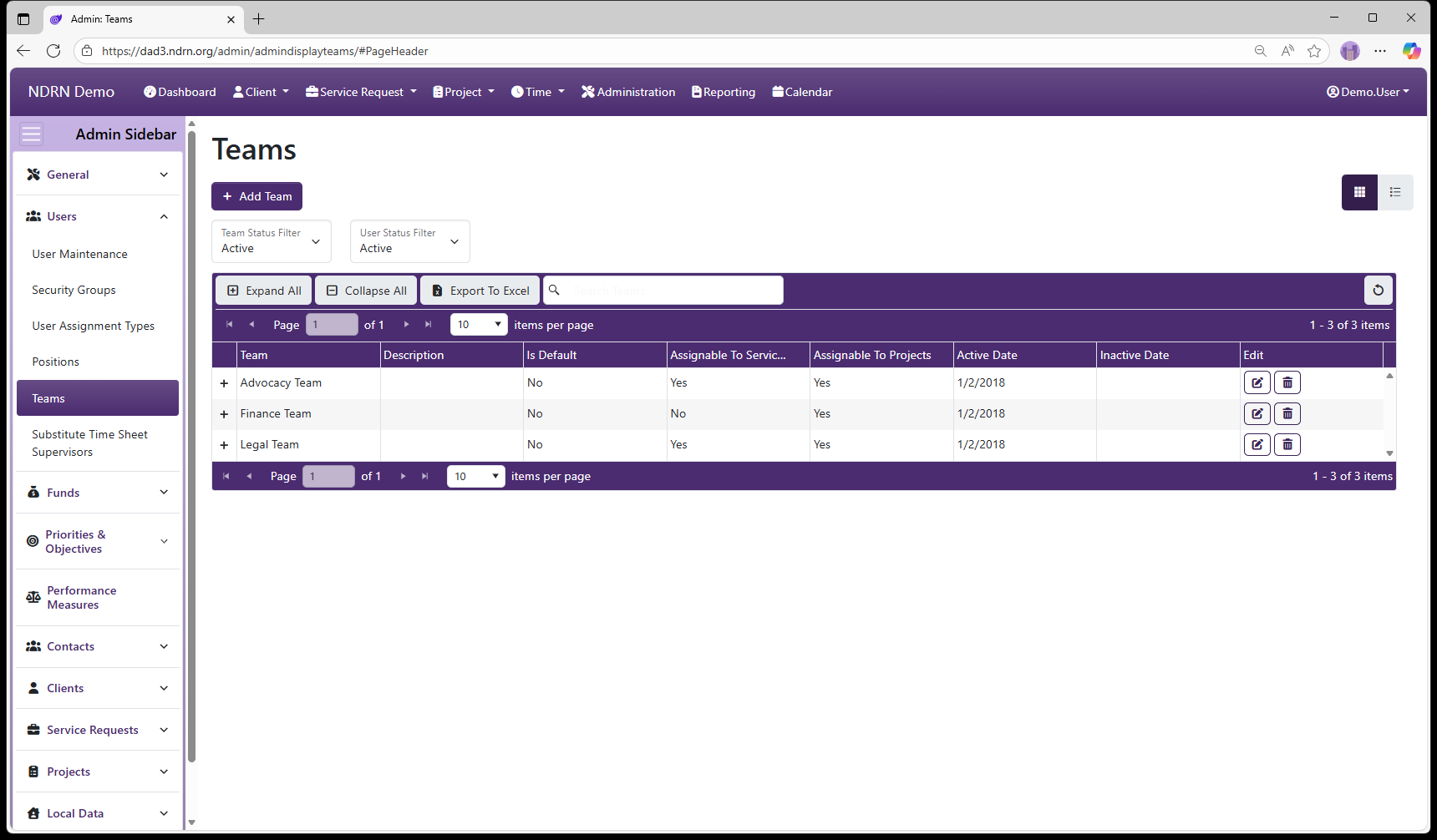Collapse the Users sidebar section
Screen dimensions: 1437x840
tap(98, 216)
